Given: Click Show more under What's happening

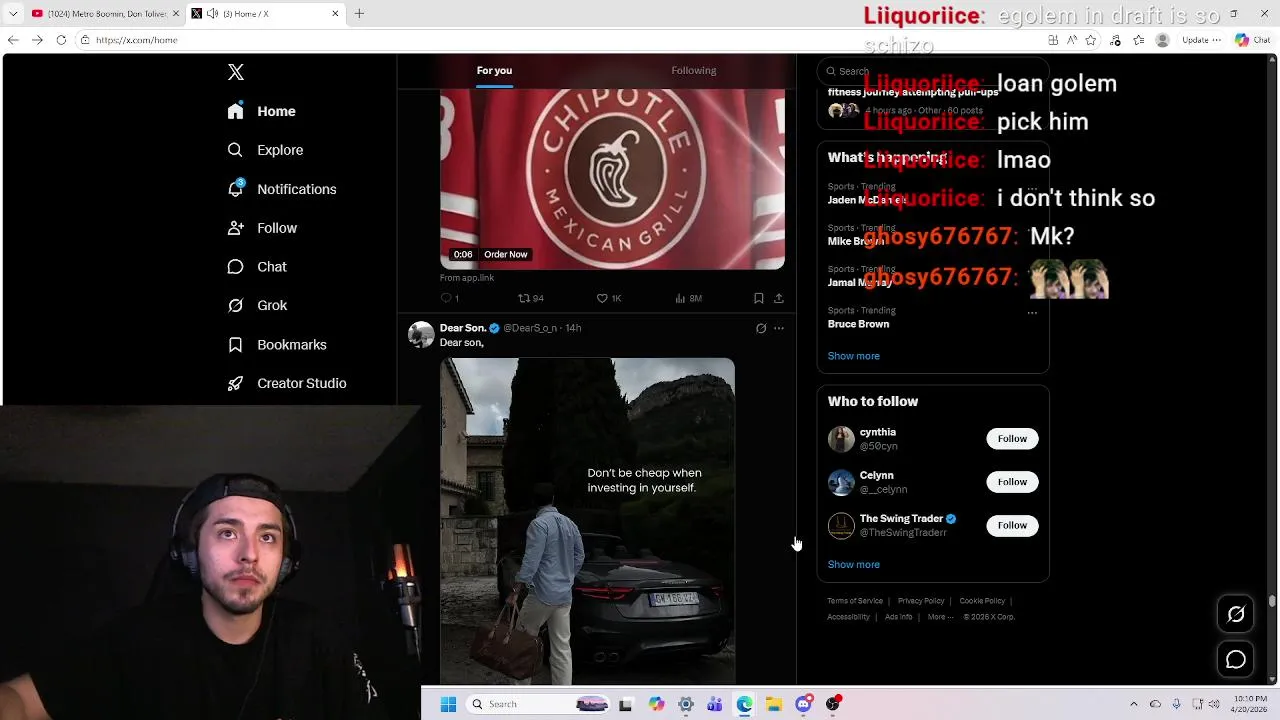Looking at the screenshot, I should (x=854, y=356).
